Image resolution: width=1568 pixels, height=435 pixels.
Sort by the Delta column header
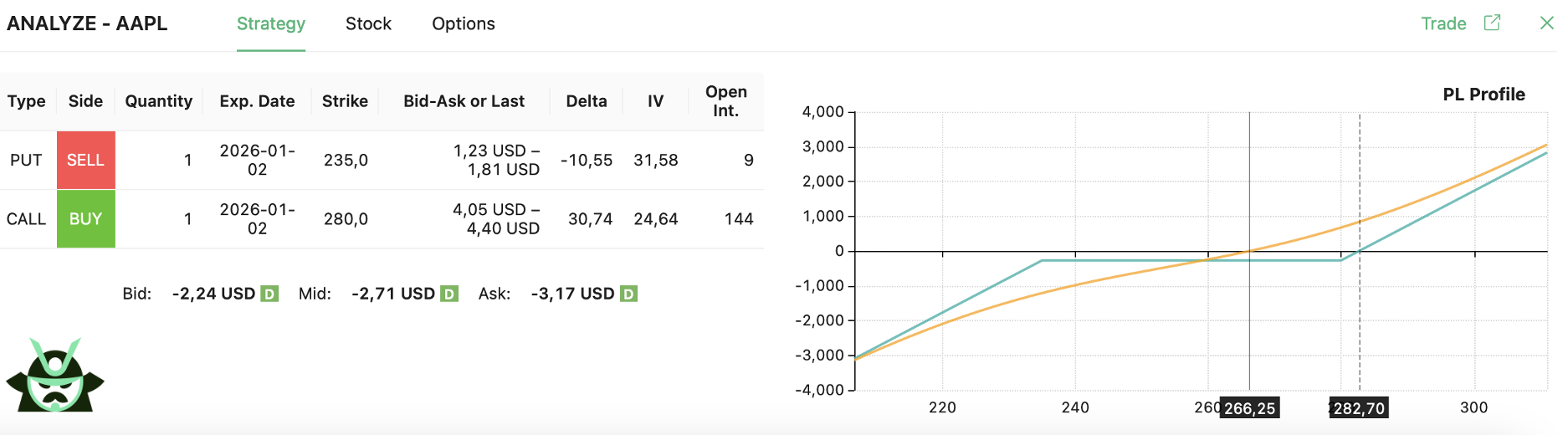coord(587,101)
